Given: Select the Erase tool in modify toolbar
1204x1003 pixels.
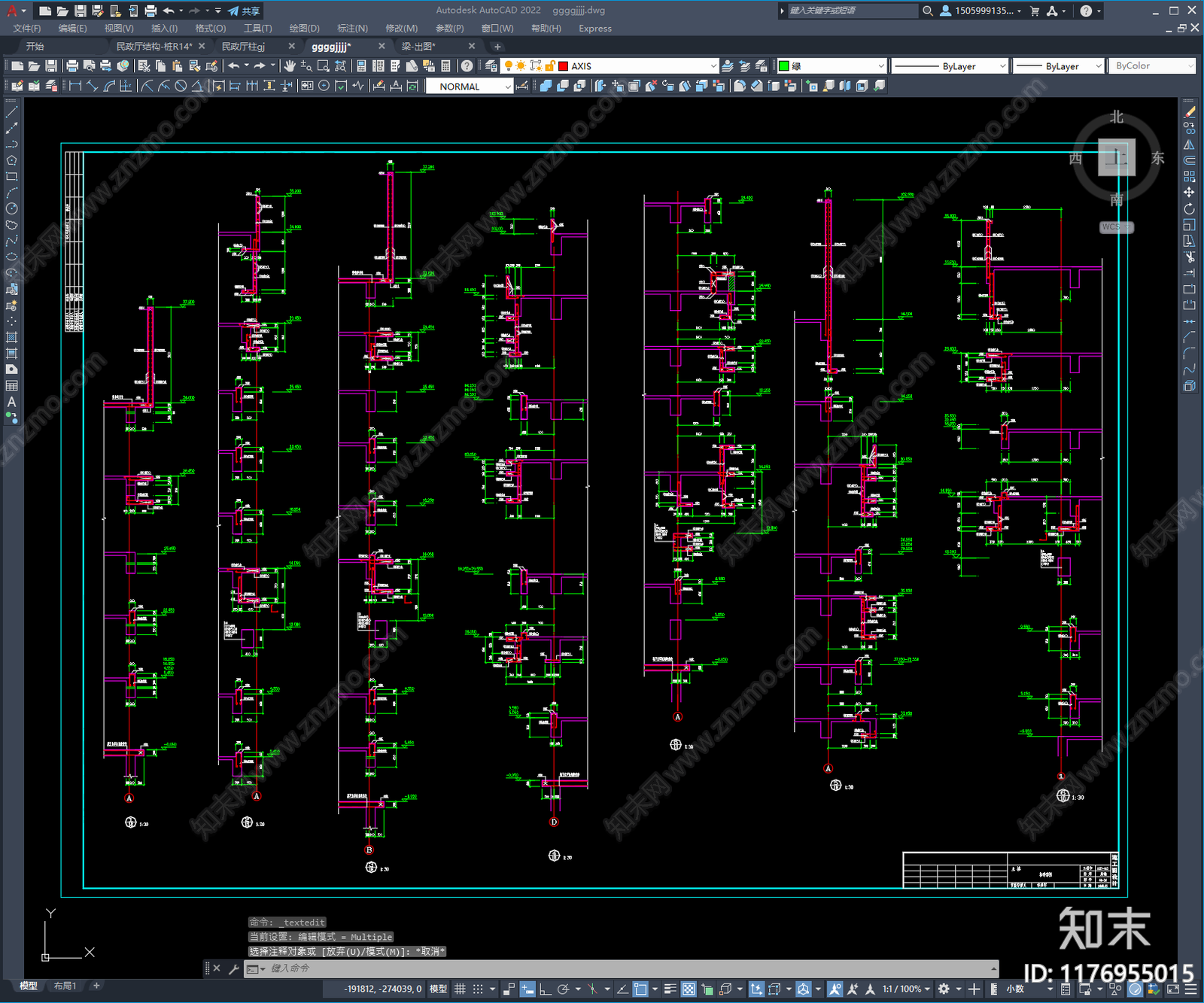Looking at the screenshot, I should point(1190,112).
